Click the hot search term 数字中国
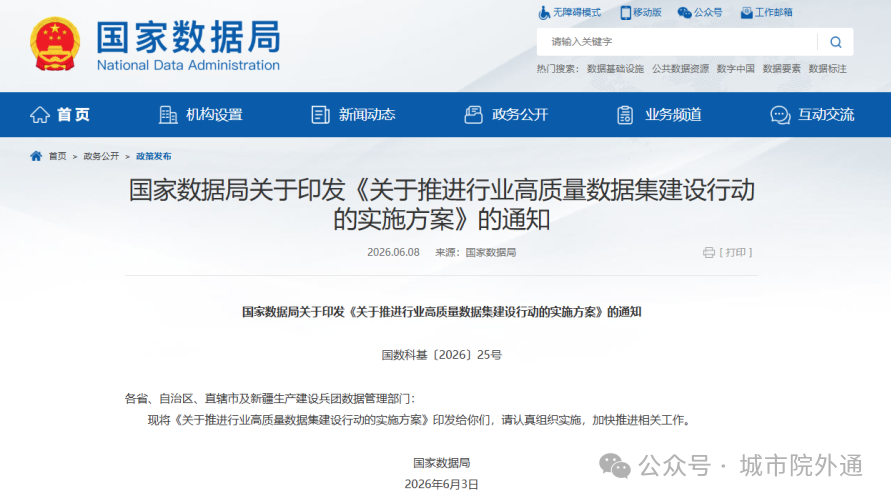891x501 pixels. [x=736, y=69]
